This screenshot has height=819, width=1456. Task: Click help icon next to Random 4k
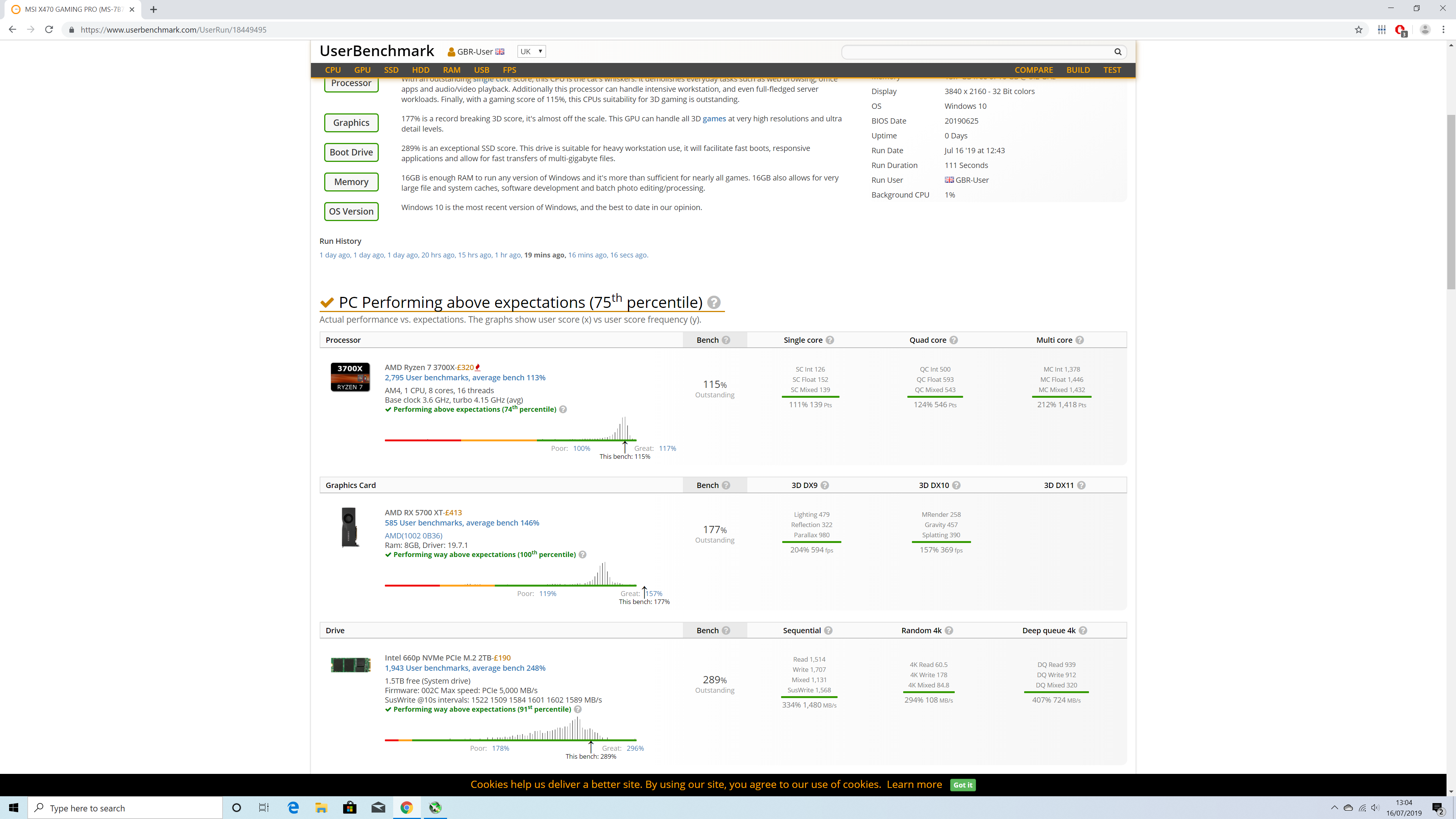pyautogui.click(x=949, y=630)
